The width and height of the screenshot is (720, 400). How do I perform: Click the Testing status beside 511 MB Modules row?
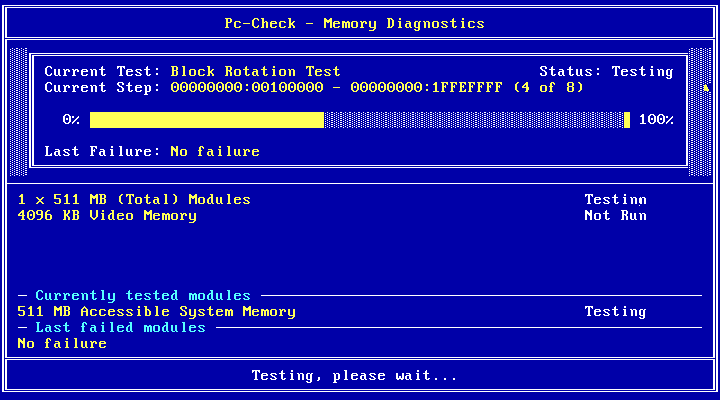click(615, 199)
